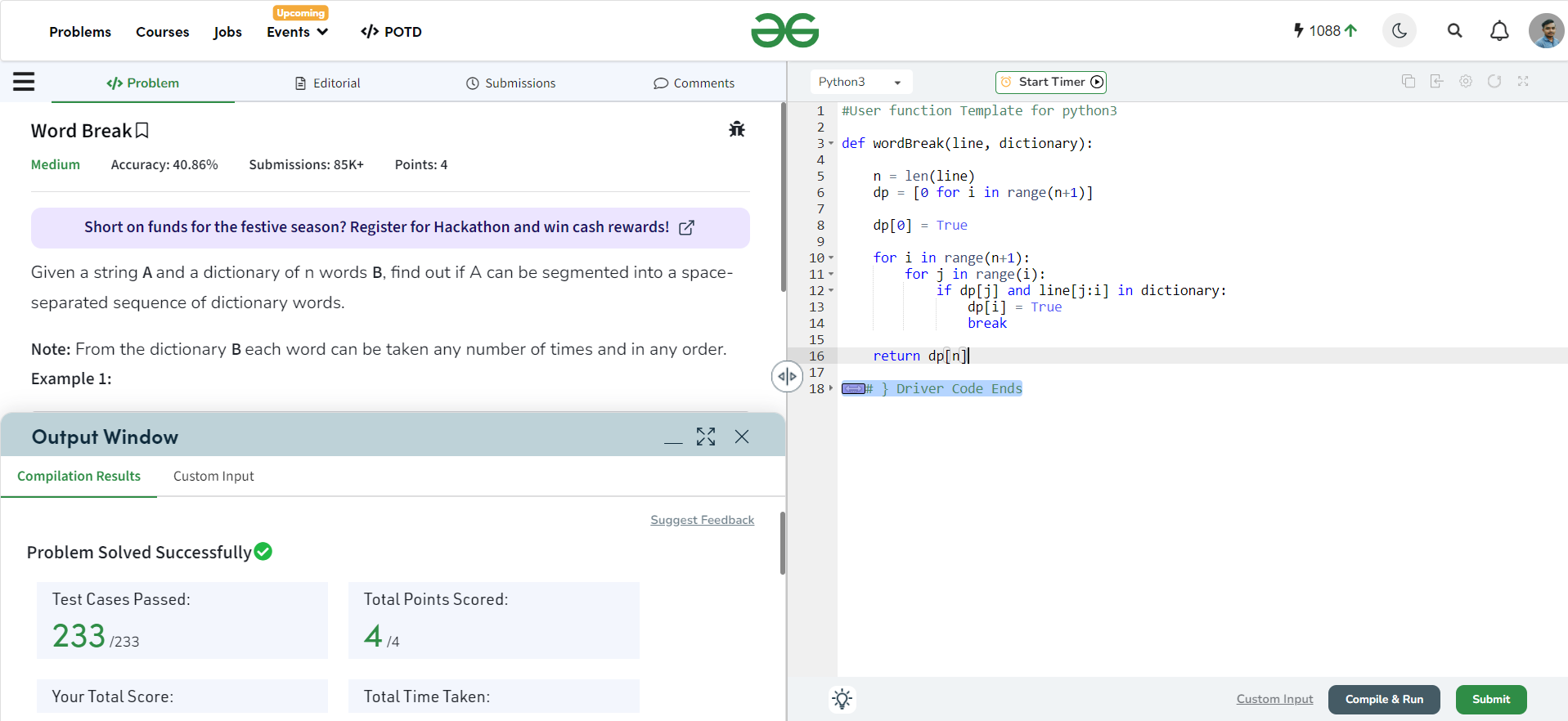Open the external link icon in Hackathon banner

tap(687, 227)
